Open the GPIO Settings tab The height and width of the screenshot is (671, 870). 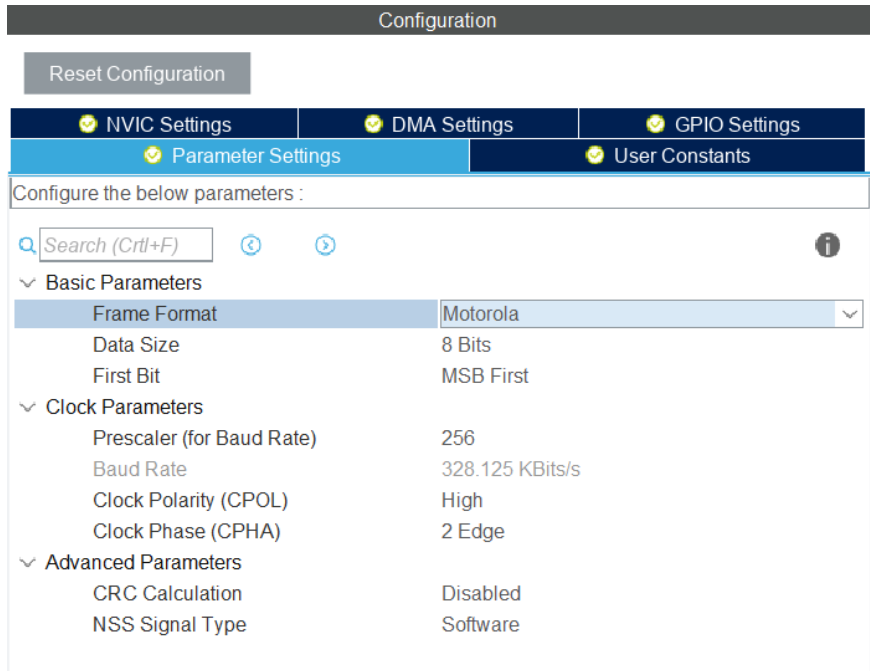coord(722,124)
